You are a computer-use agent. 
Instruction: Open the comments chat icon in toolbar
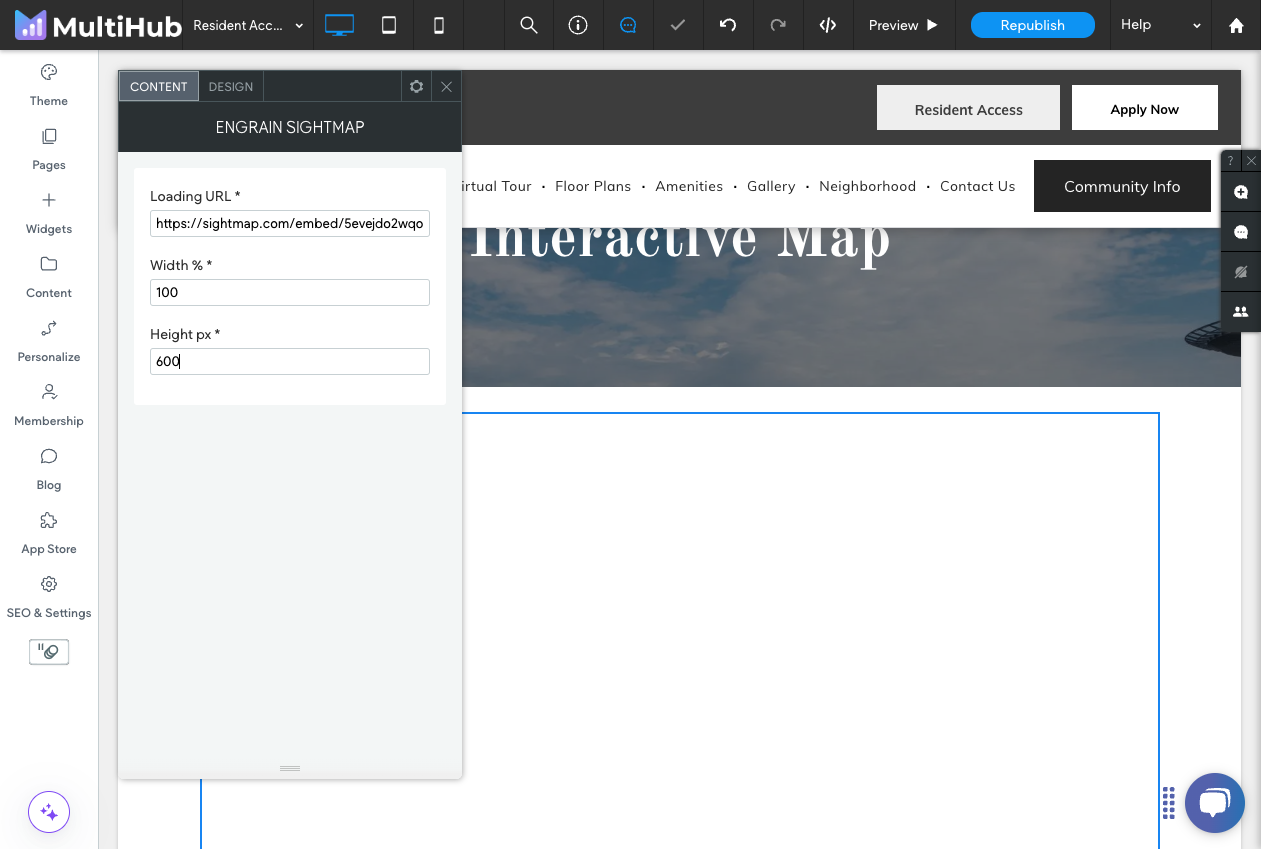click(x=628, y=25)
